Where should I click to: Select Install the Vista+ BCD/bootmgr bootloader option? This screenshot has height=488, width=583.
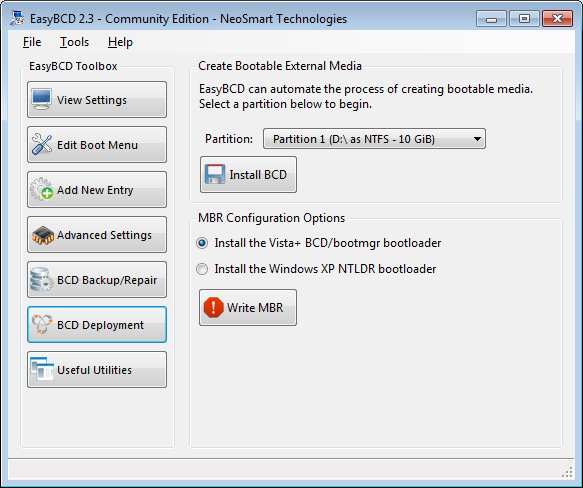202,243
